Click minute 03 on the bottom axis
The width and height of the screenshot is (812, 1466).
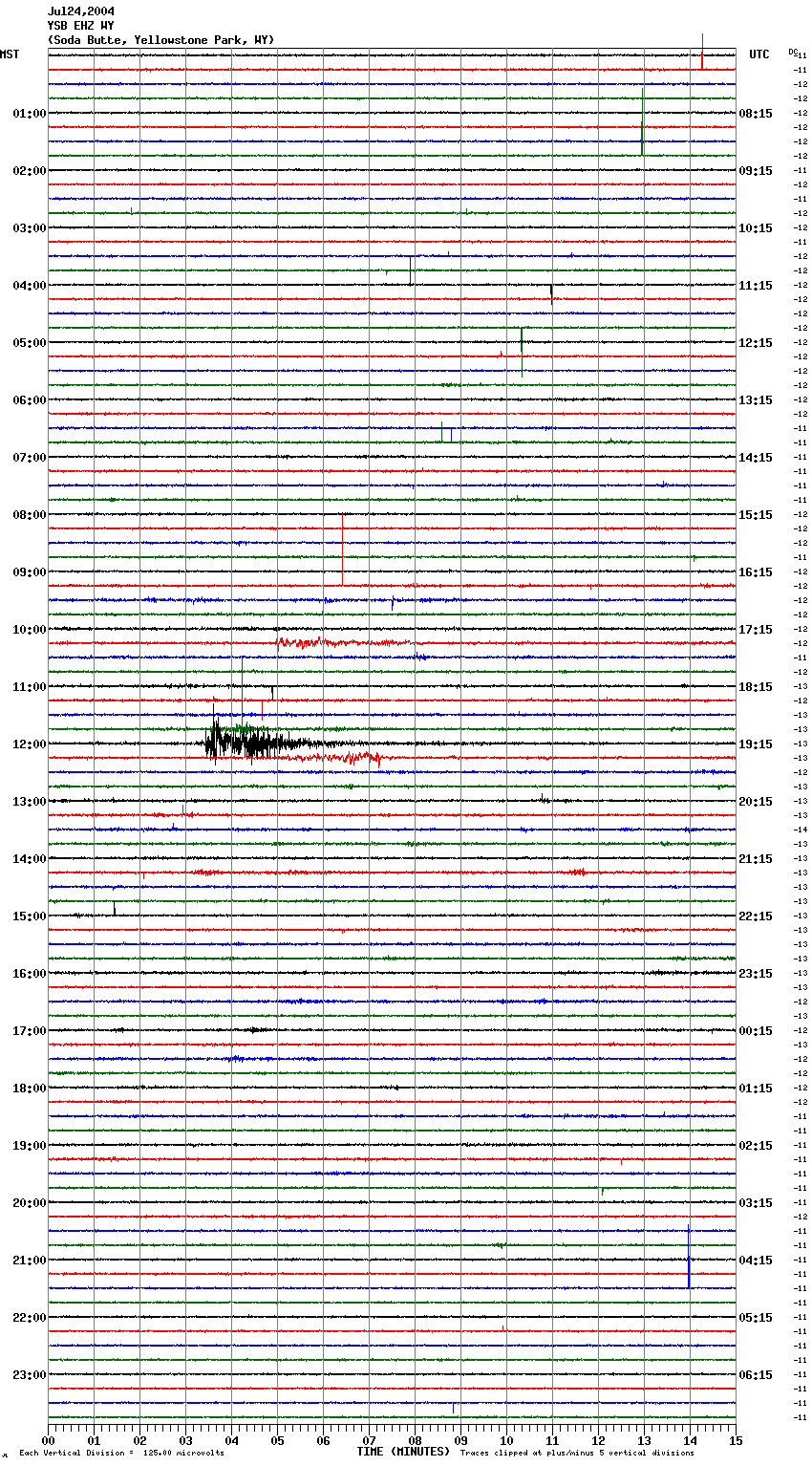tap(185, 1440)
